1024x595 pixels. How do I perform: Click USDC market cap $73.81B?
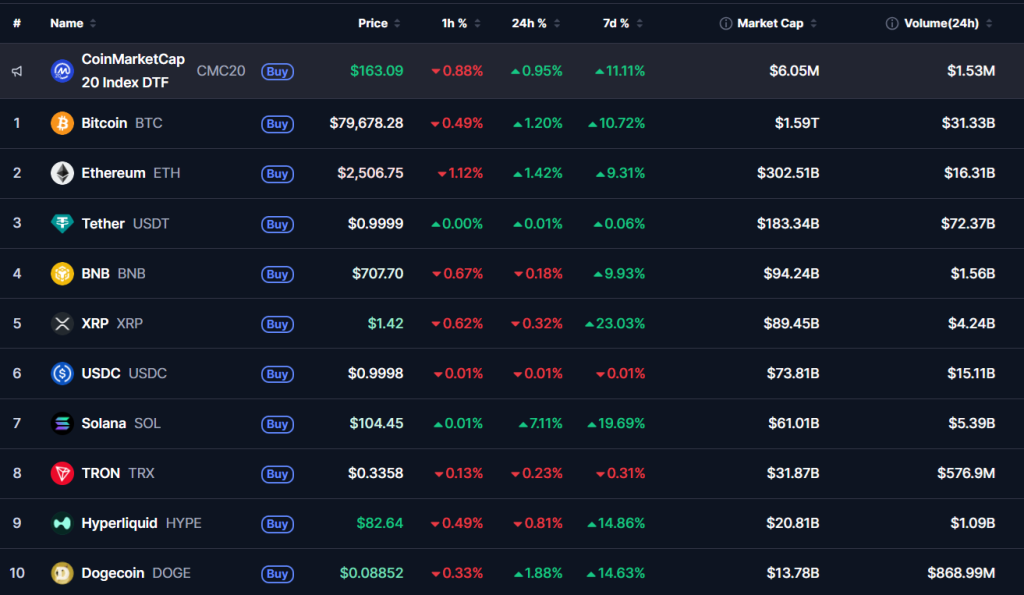point(793,373)
